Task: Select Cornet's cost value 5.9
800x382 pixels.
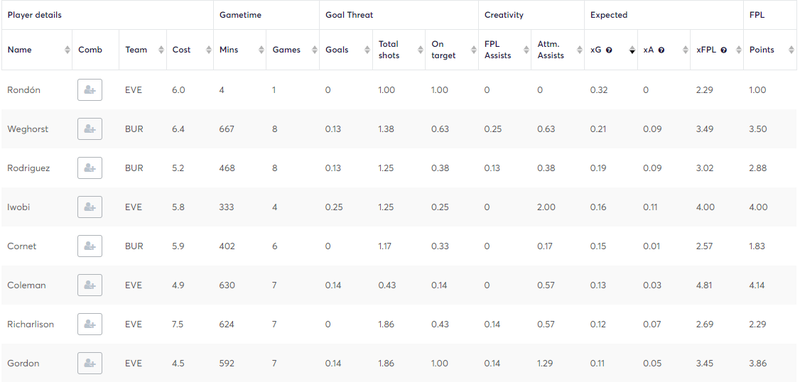Action: point(178,246)
